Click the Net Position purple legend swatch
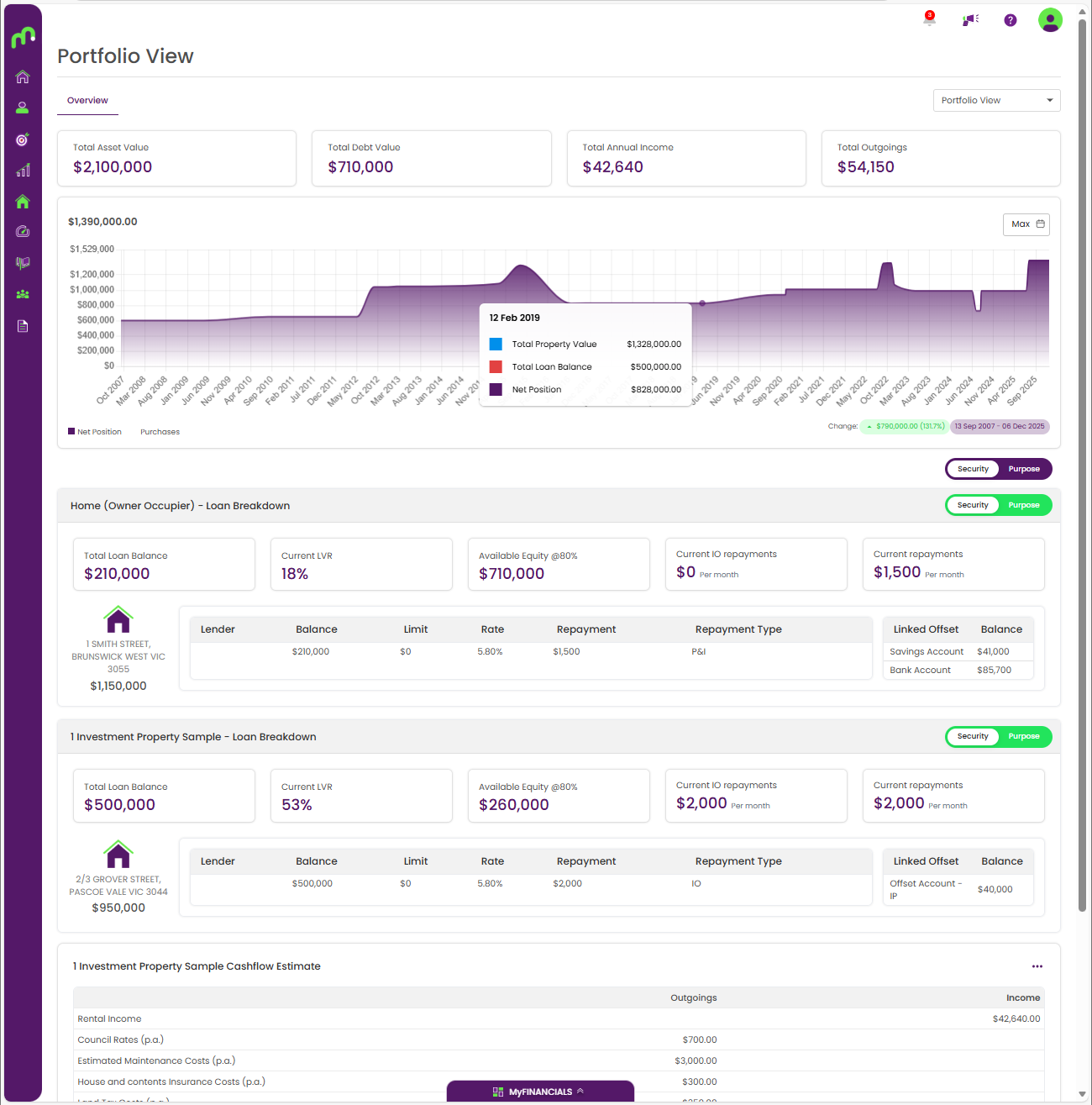 coord(71,431)
